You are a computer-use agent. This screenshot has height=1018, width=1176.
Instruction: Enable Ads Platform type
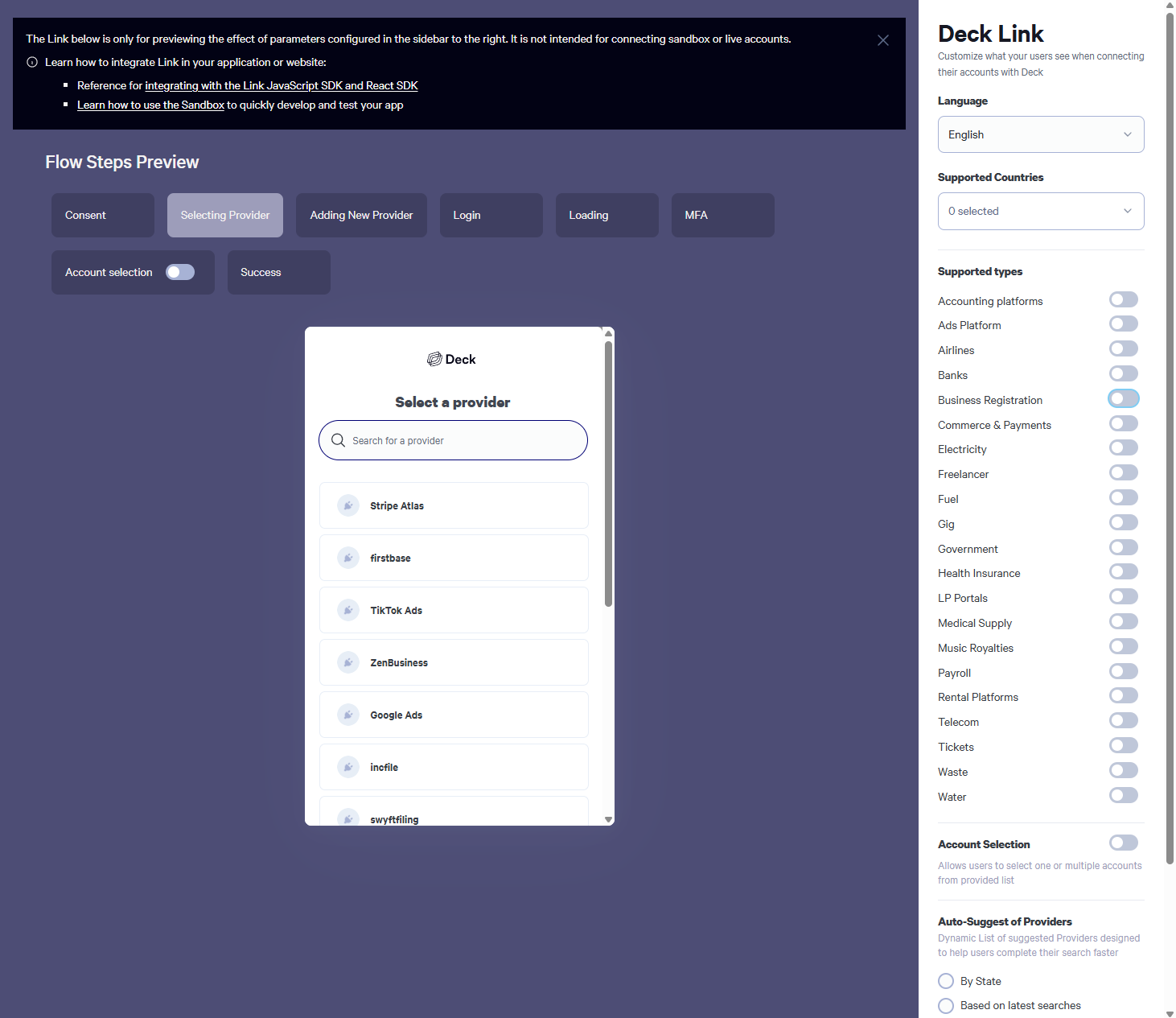(x=1124, y=324)
